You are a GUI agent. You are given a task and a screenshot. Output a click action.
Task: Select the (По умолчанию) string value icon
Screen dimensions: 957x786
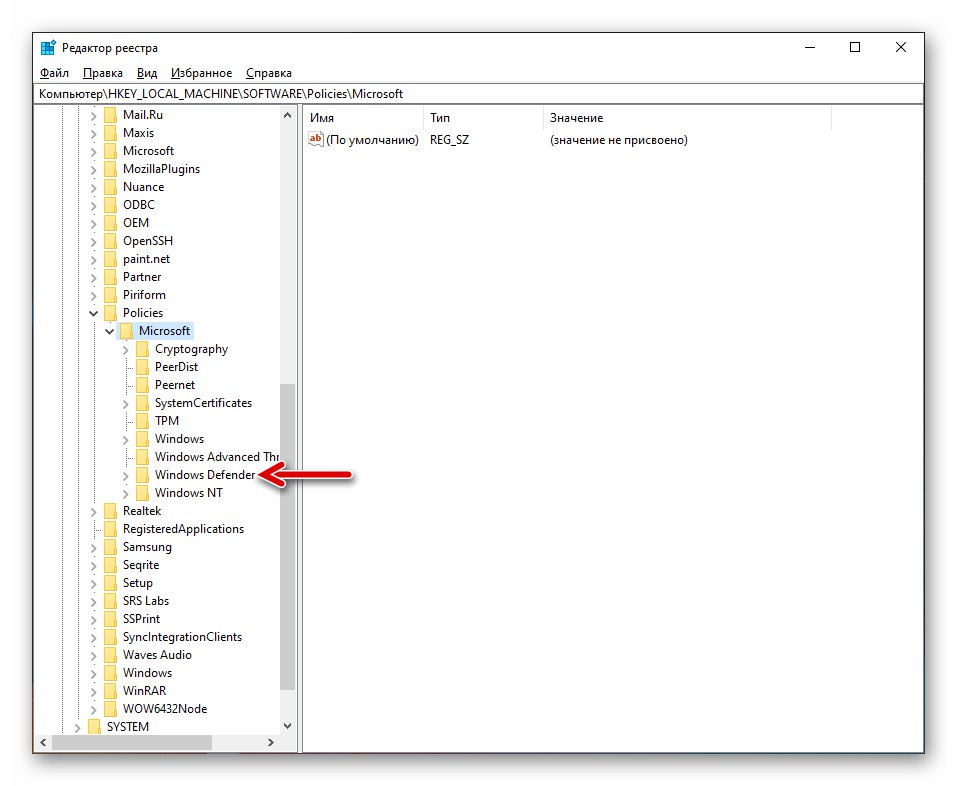point(316,140)
